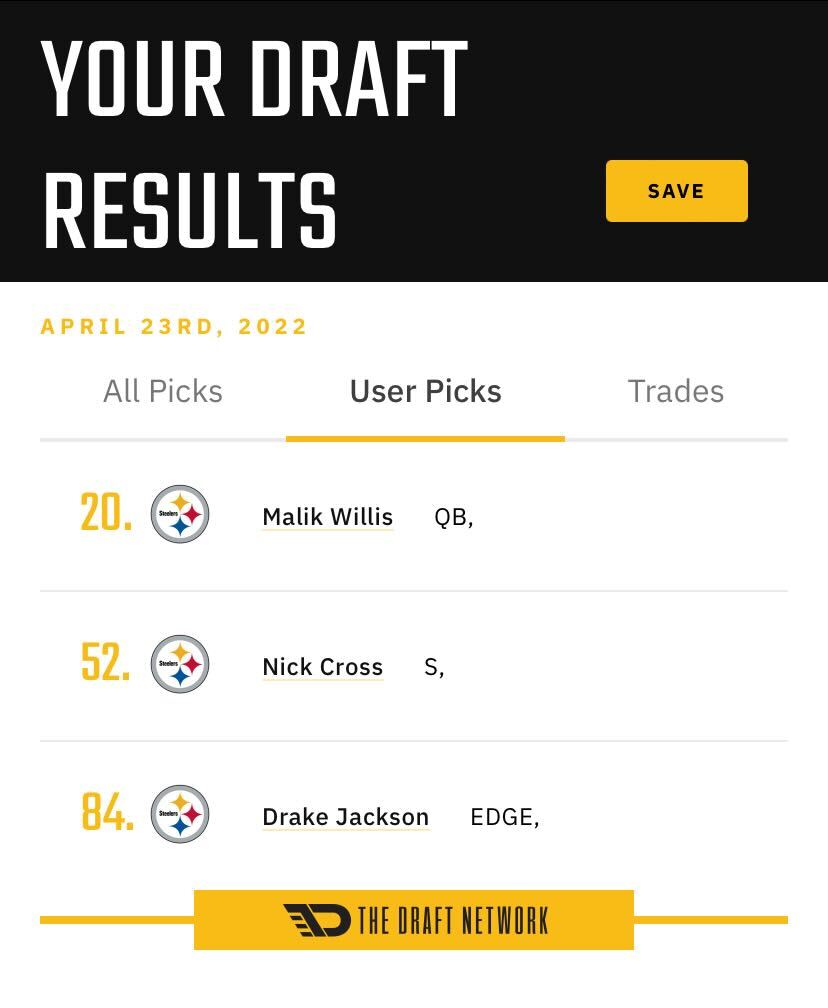
Task: Open Drake Jackson player link
Action: coord(346,817)
